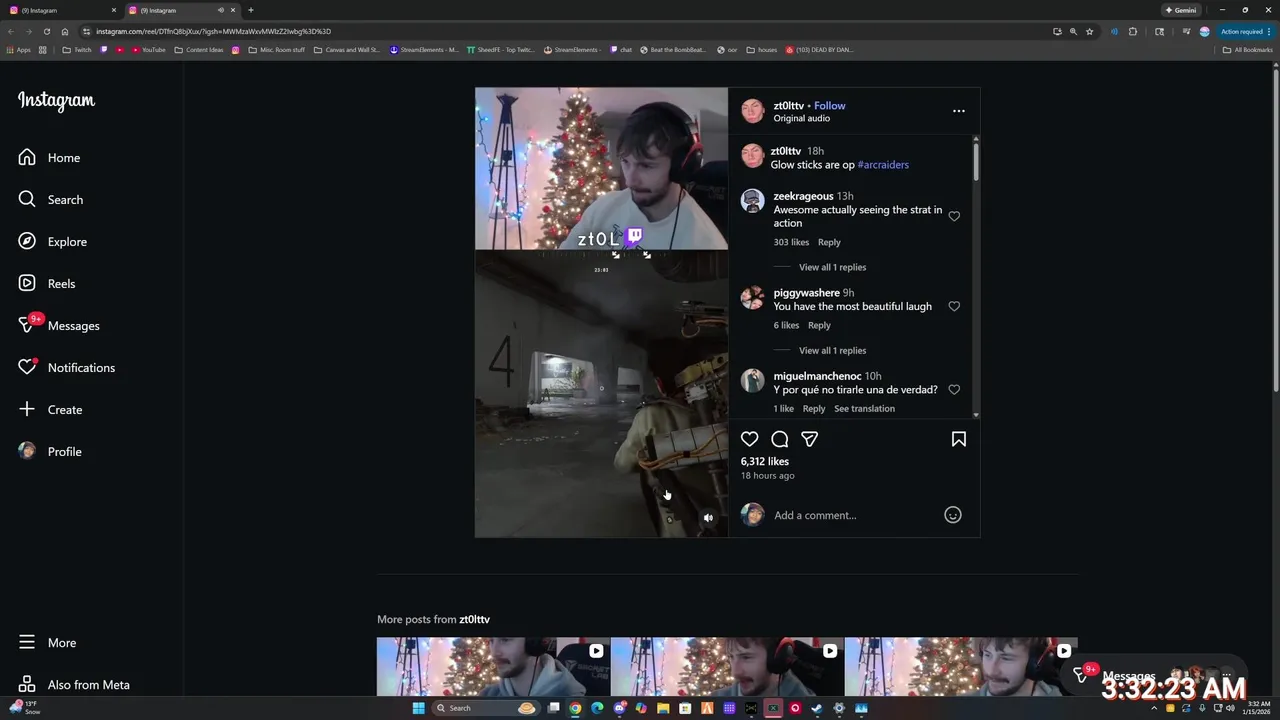
Task: Click the comment bubble icon
Action: [x=780, y=439]
